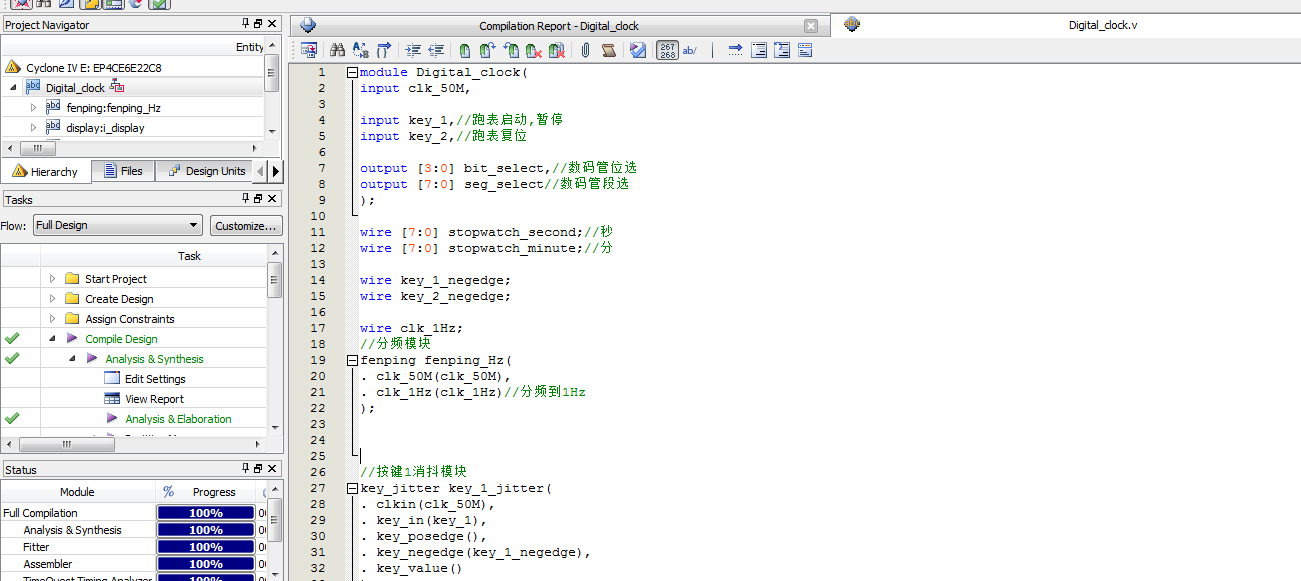Click the Customize... button
This screenshot has width=1301, height=581.
(x=245, y=226)
